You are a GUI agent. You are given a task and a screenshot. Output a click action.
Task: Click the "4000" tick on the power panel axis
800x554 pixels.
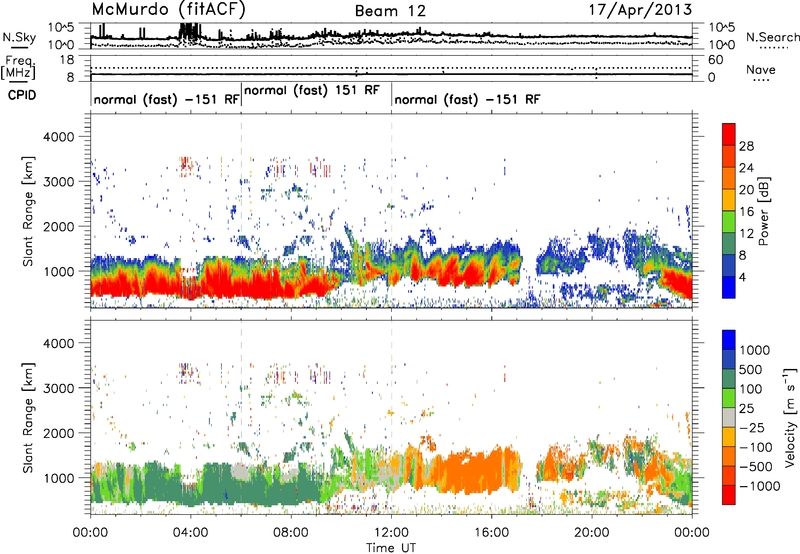pos(58,137)
